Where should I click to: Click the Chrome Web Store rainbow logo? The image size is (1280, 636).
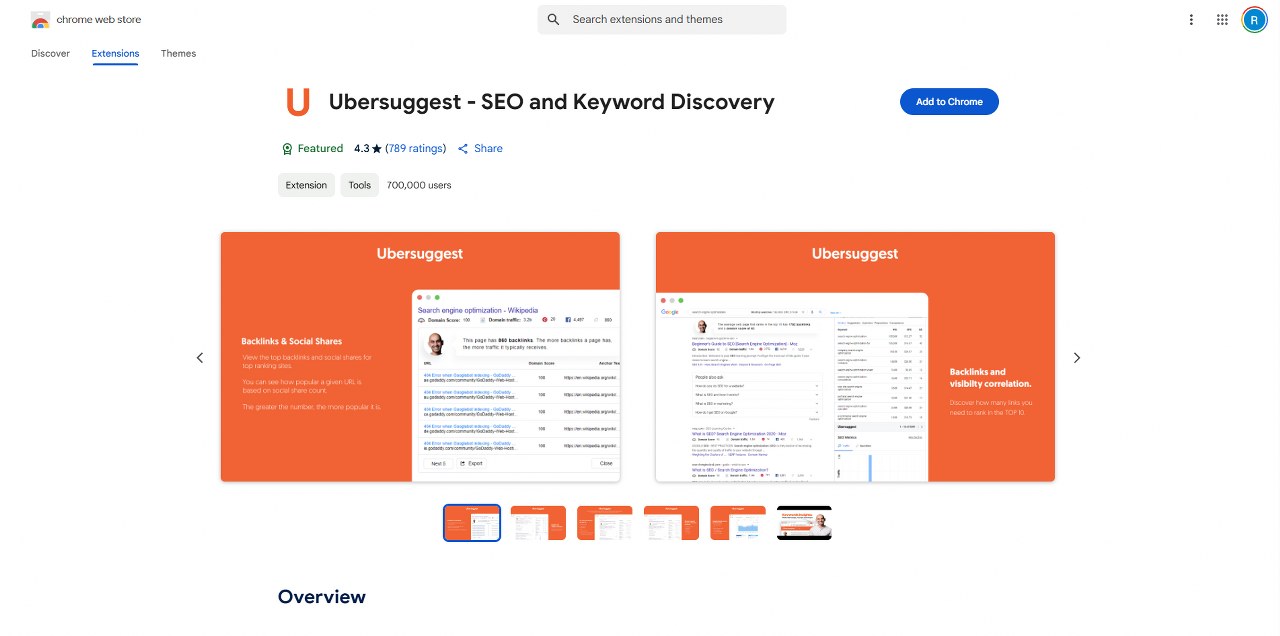coord(40,20)
